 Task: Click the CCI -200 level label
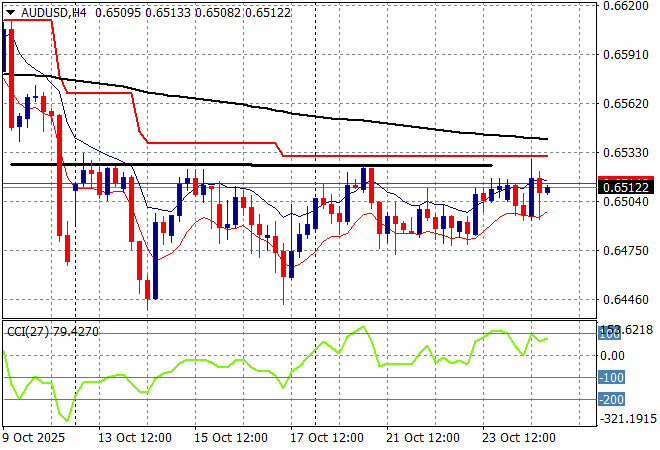612,399
